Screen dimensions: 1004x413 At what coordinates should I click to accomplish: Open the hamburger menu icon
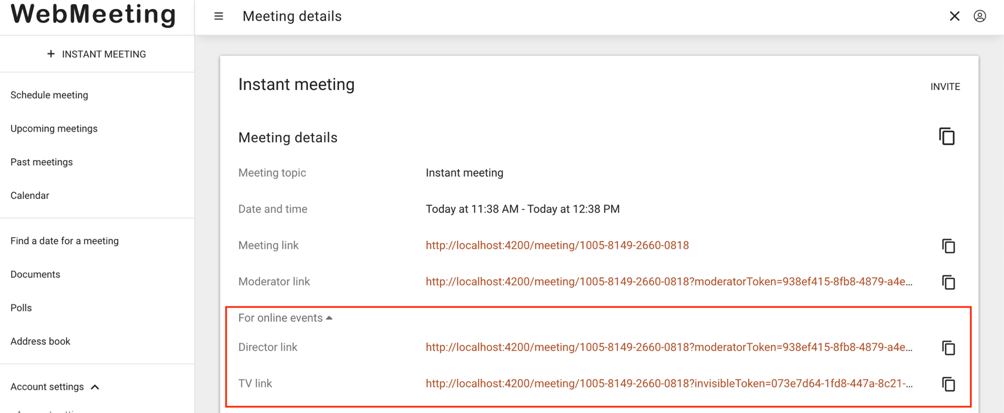coord(218,17)
